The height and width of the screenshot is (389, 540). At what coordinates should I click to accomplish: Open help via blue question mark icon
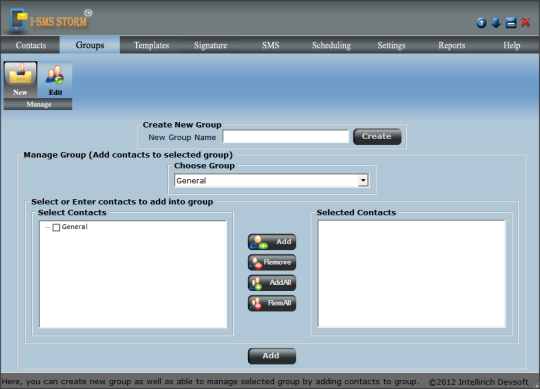point(481,23)
